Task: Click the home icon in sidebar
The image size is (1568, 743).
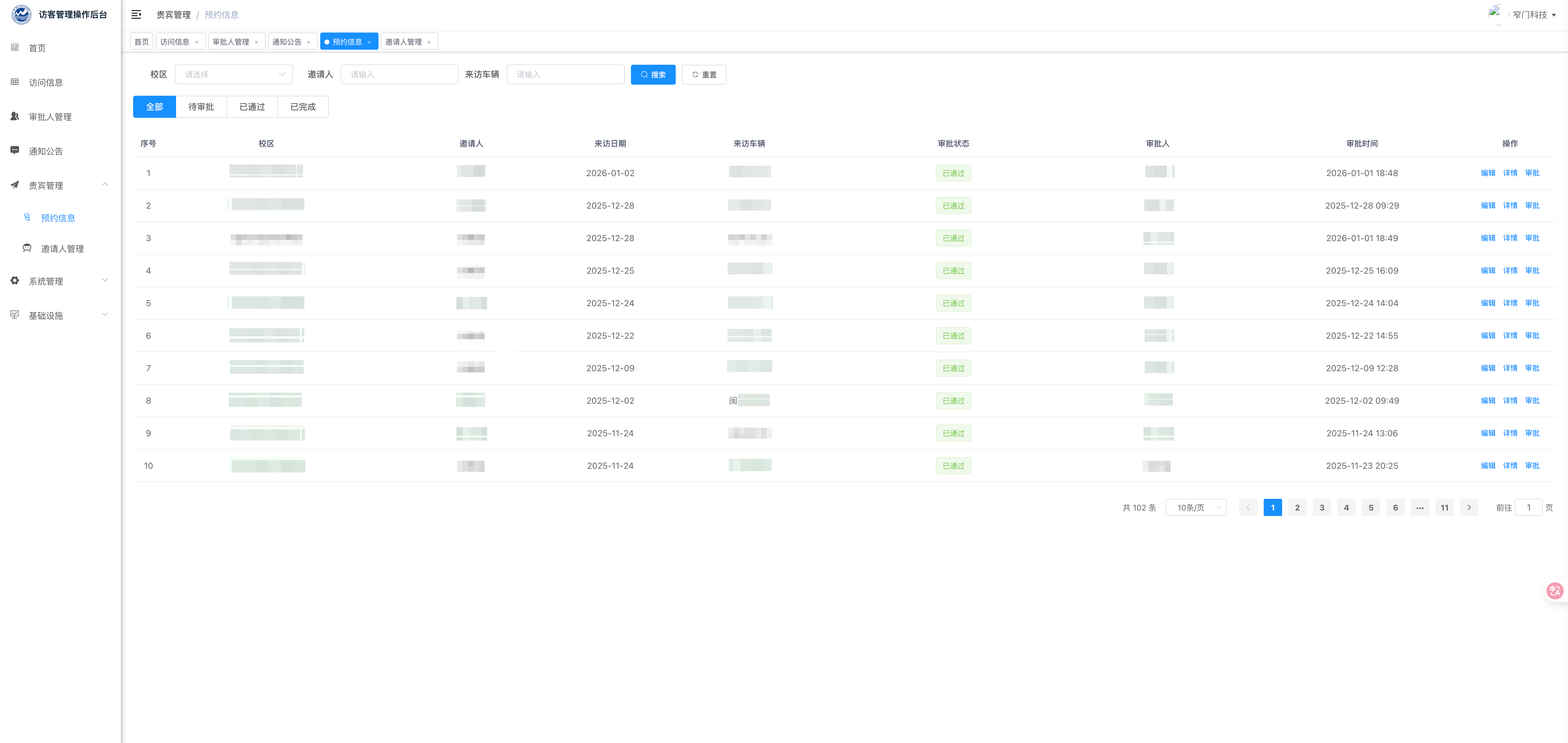Action: click(x=15, y=48)
